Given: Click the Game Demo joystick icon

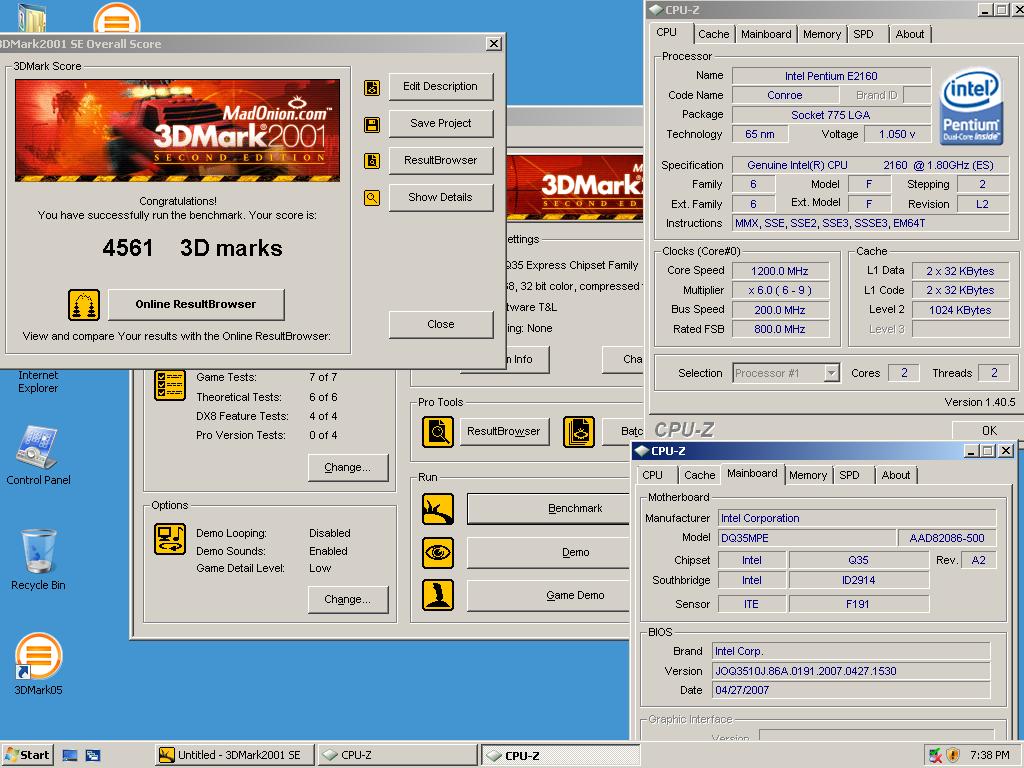Looking at the screenshot, I should tap(438, 595).
